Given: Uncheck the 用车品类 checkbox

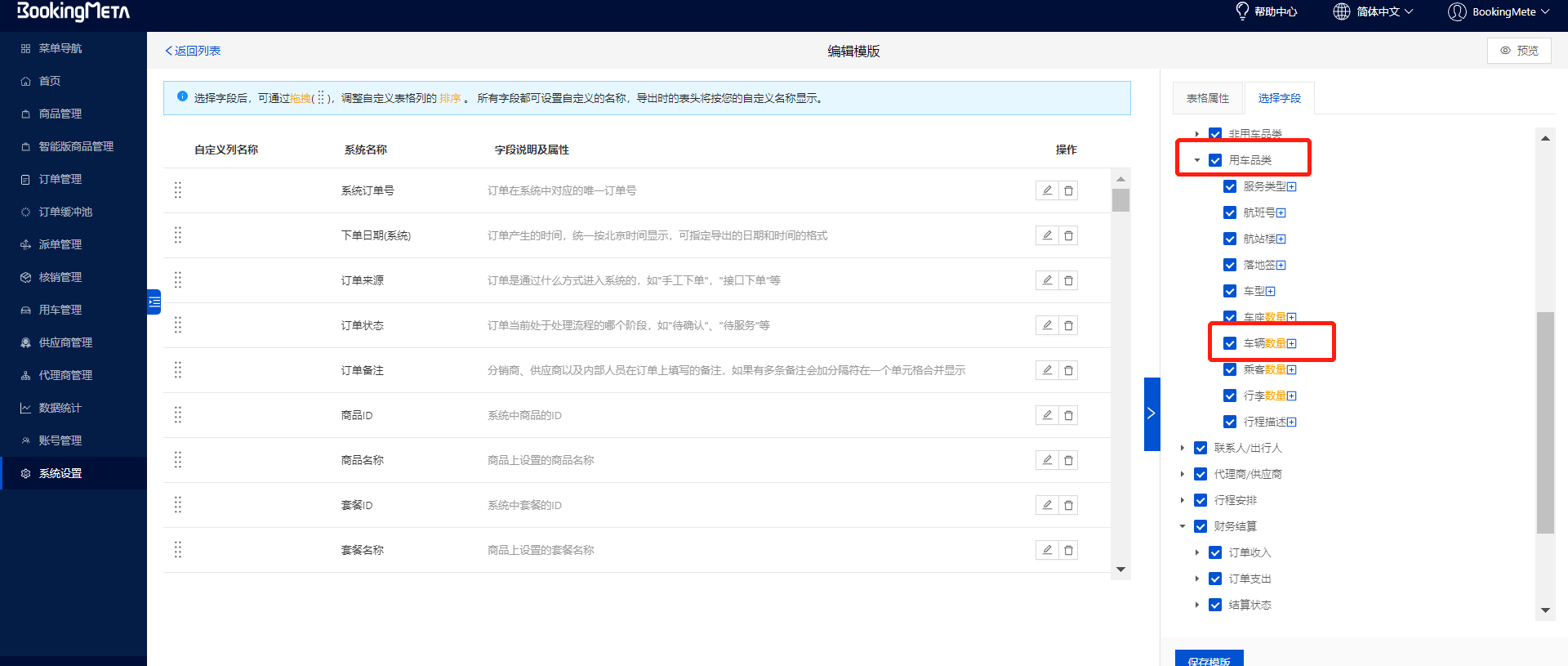Looking at the screenshot, I should pyautogui.click(x=1215, y=160).
